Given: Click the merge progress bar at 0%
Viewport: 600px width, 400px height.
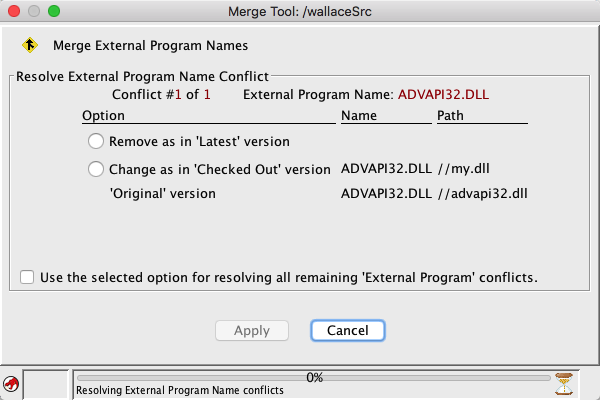Looking at the screenshot, I should pyautogui.click(x=314, y=378).
